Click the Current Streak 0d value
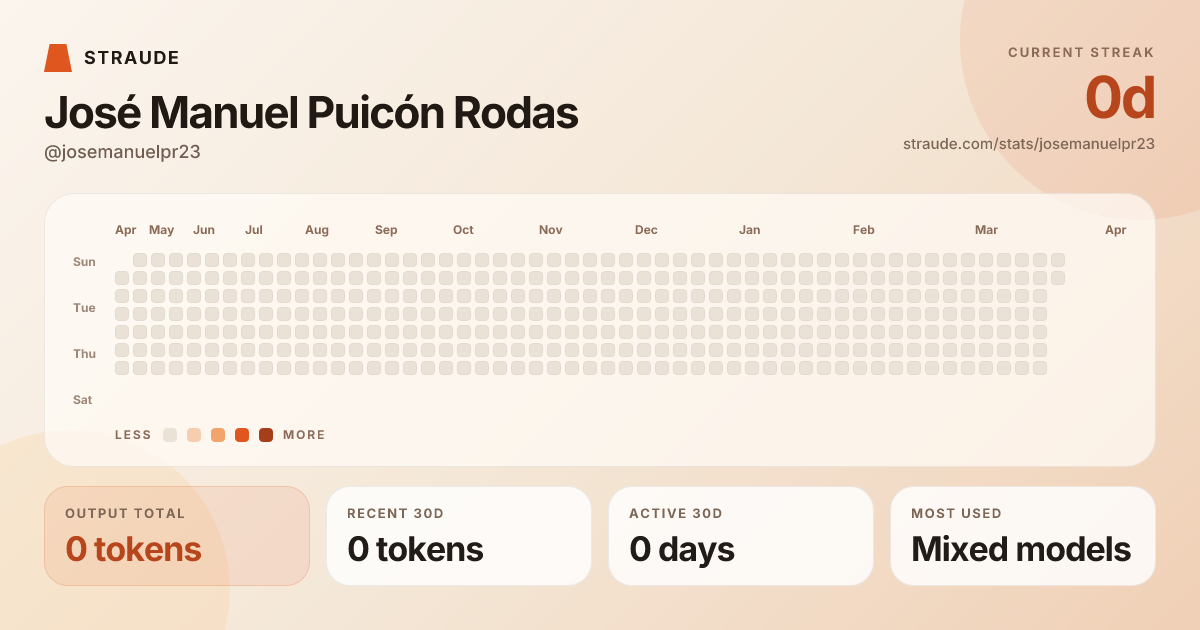The image size is (1200, 630). tap(1120, 98)
